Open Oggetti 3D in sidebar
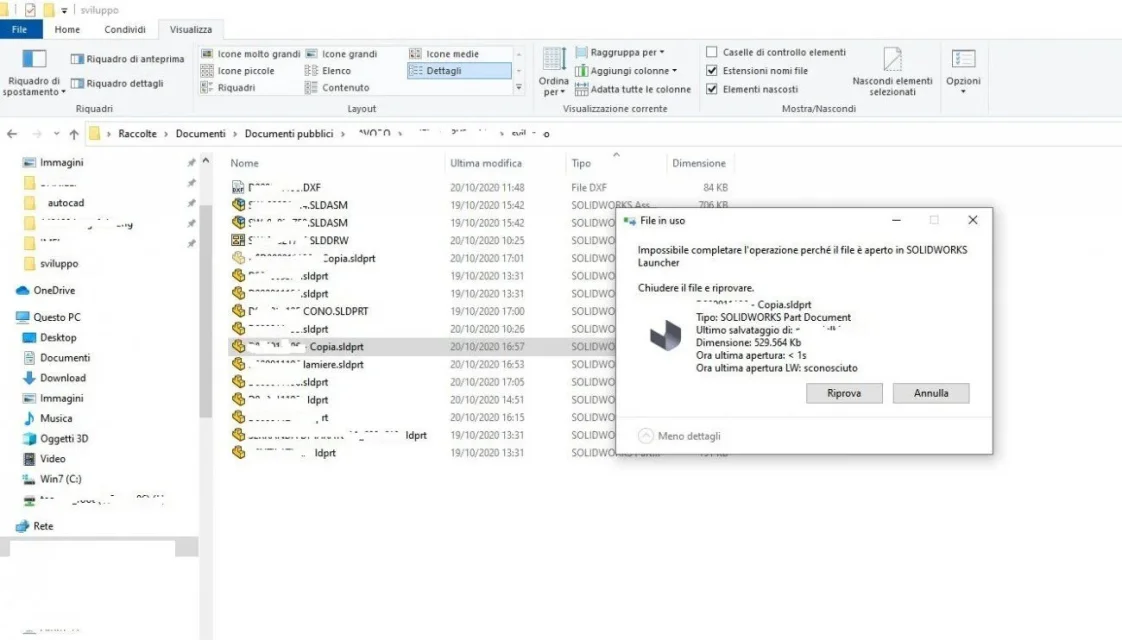The height and width of the screenshot is (640, 1122). tap(64, 439)
